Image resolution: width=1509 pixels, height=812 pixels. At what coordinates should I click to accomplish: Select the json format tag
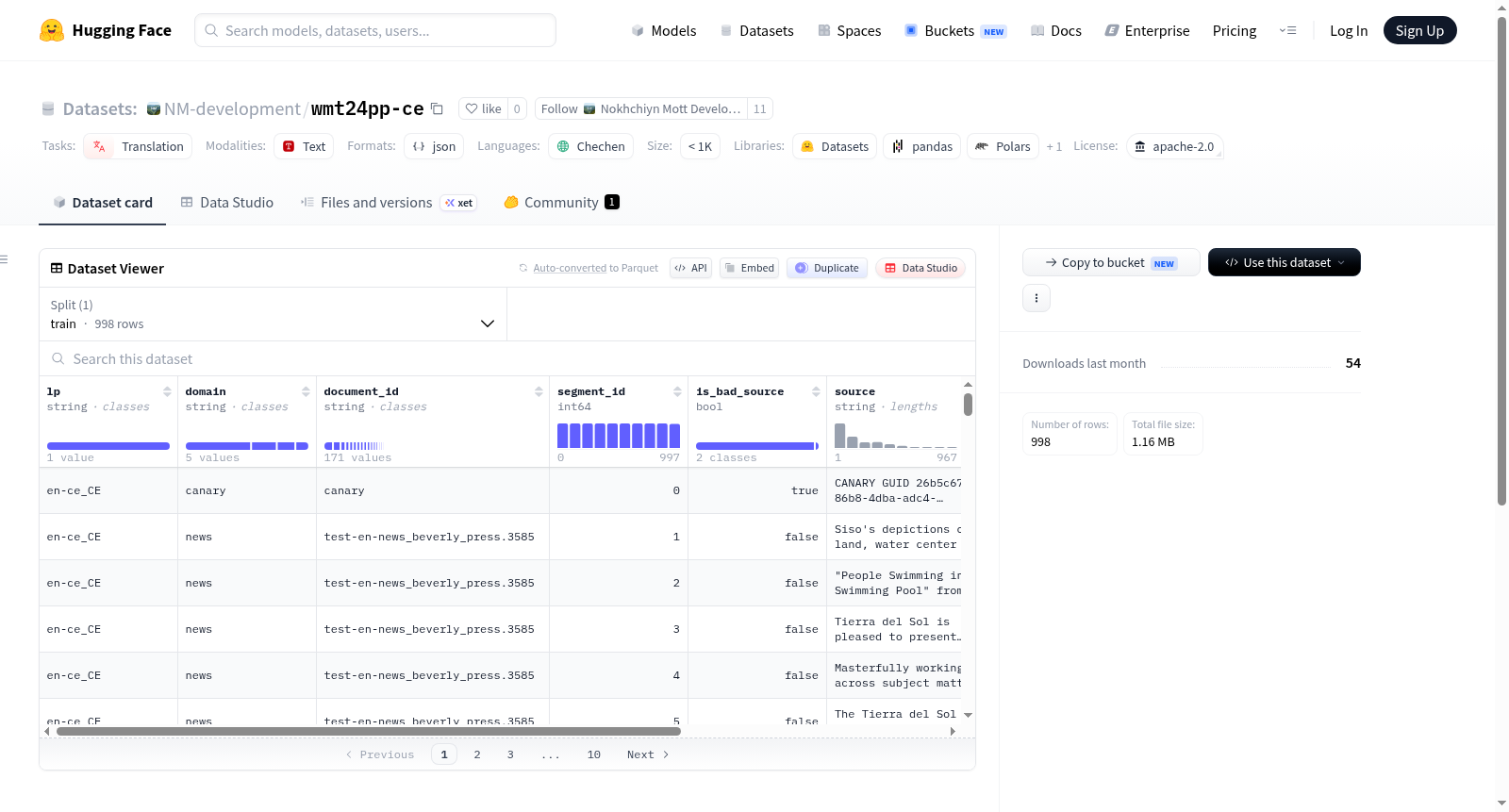point(434,146)
